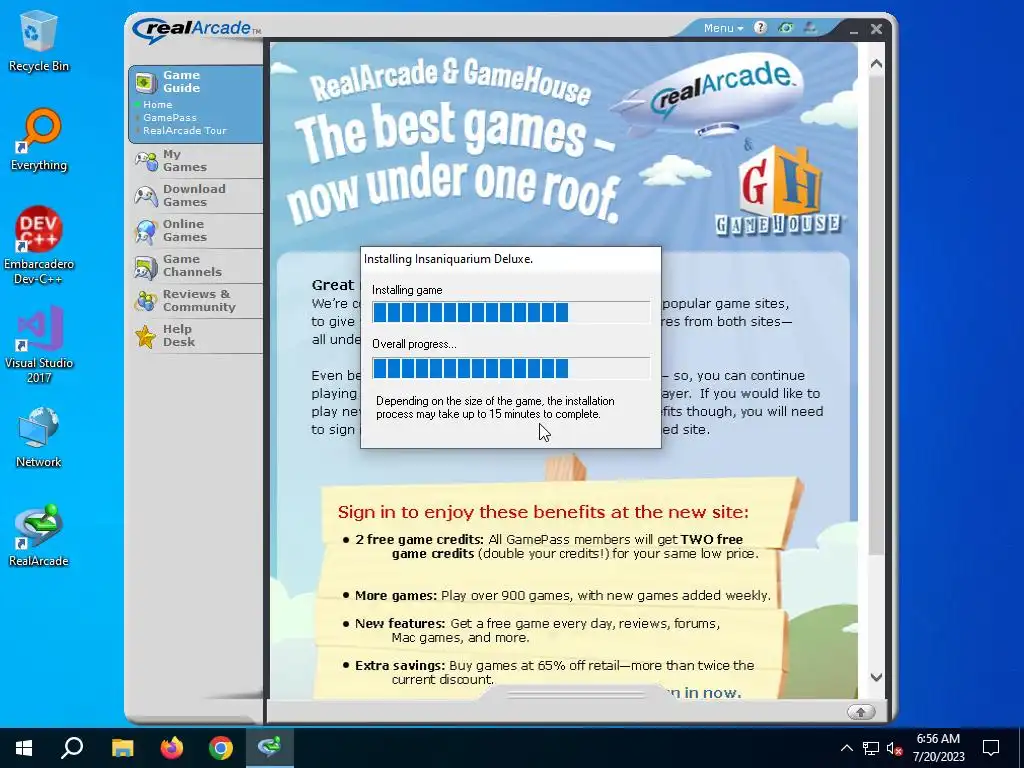Minimize the RealArcade window
Screen dimensions: 1024x768
pos(854,30)
